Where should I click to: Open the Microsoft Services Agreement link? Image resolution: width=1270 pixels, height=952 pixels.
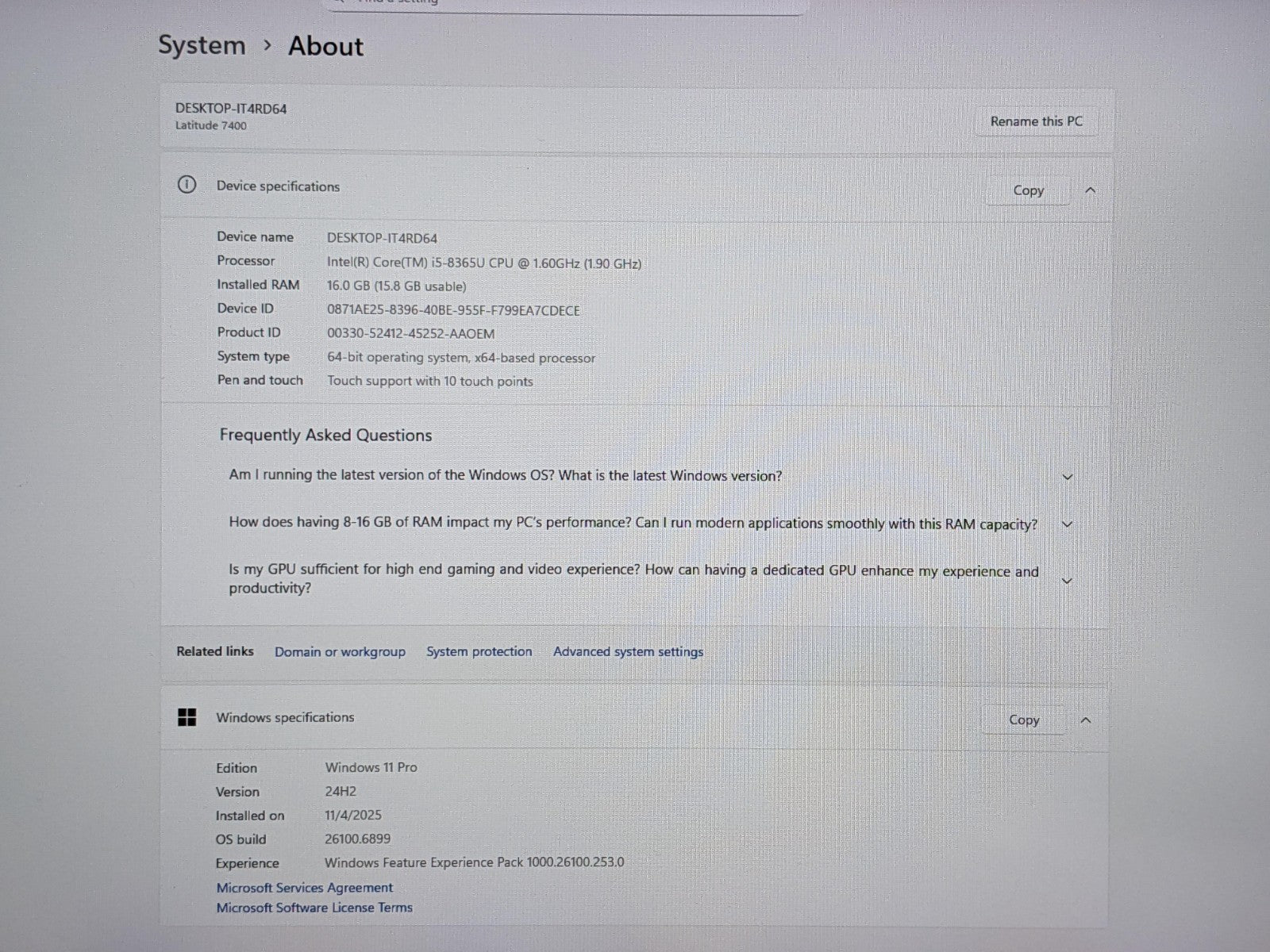click(304, 888)
